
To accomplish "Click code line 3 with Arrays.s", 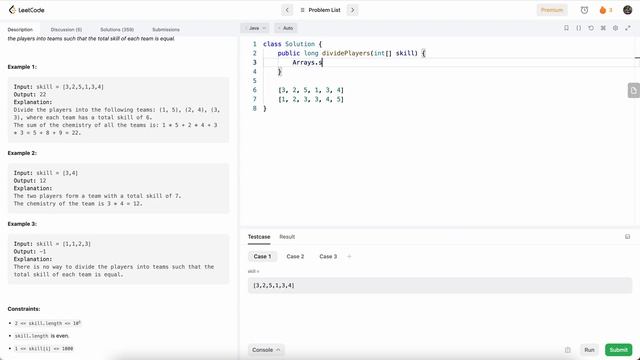I will [x=307, y=62].
